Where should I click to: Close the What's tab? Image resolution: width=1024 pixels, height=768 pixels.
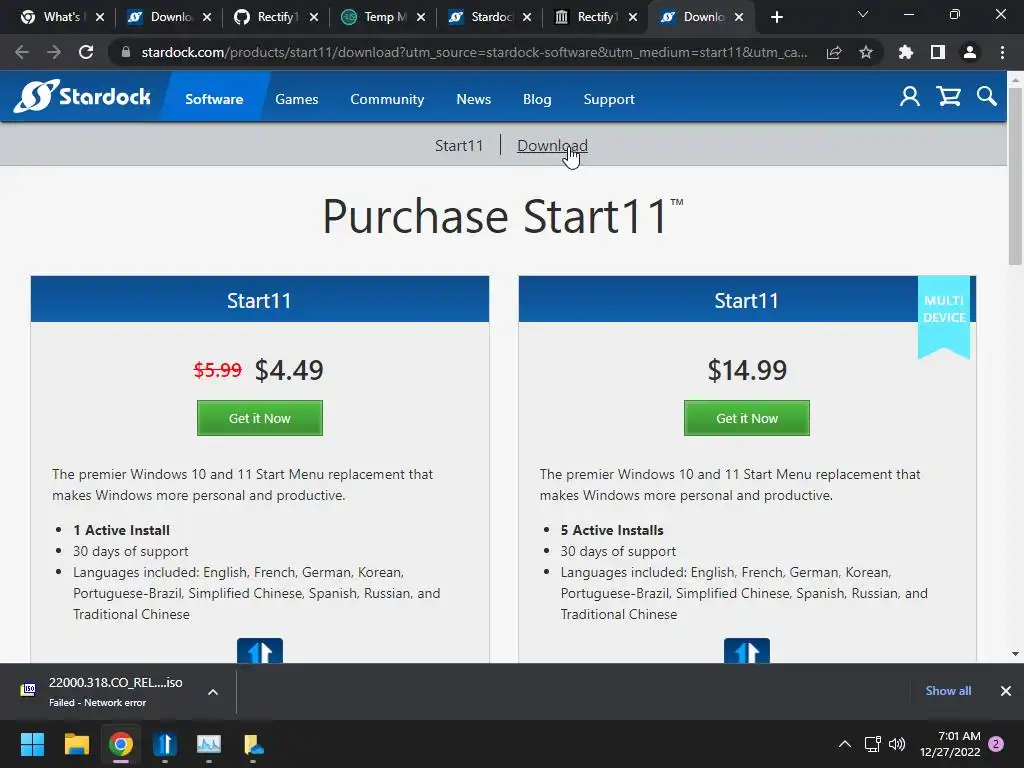point(100,17)
